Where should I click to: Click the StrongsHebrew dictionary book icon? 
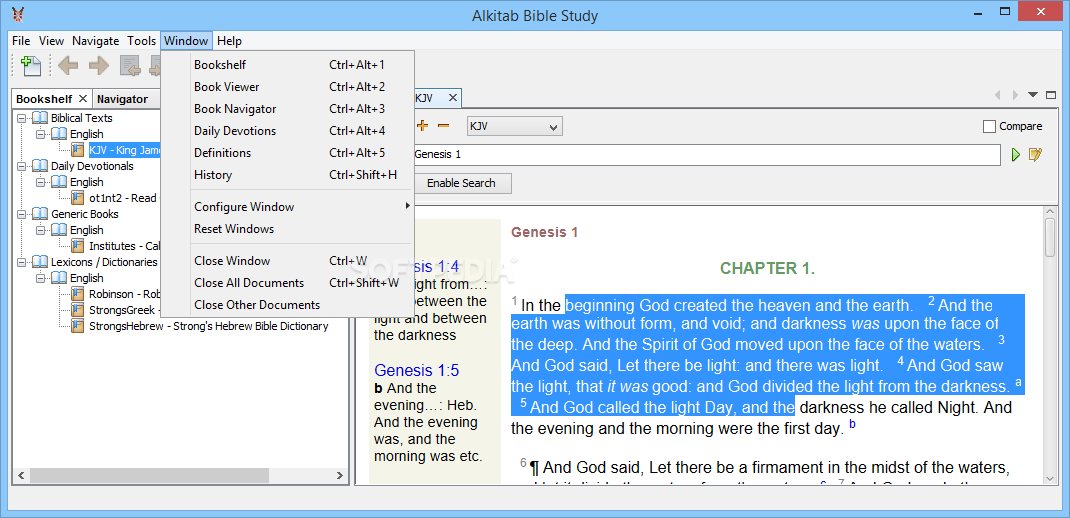(78, 326)
